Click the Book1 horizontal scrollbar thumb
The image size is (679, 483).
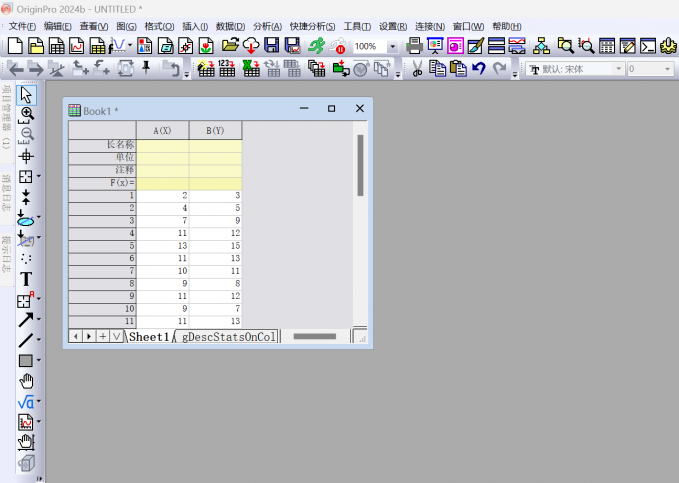(x=314, y=336)
